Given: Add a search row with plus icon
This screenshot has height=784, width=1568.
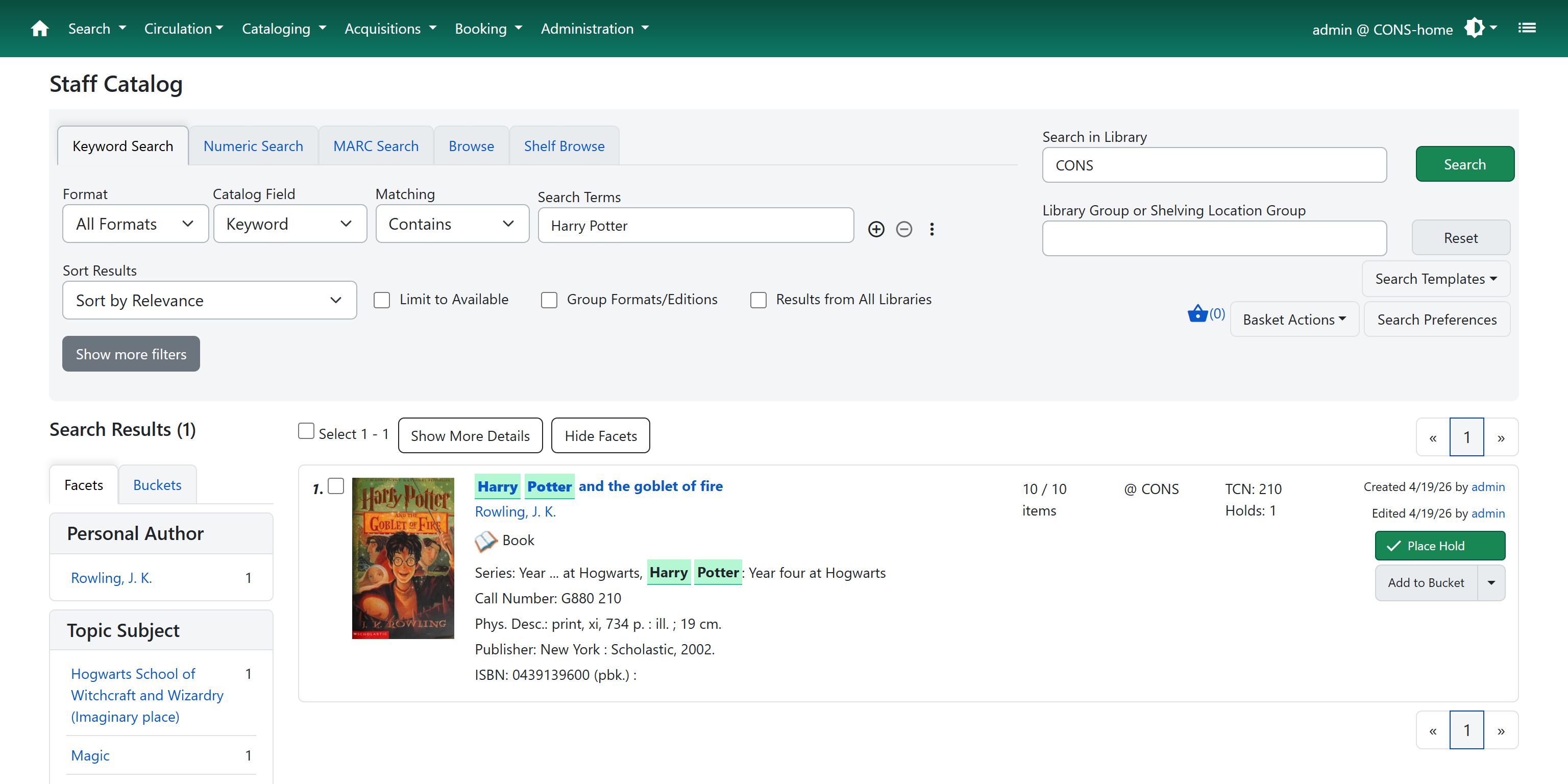Looking at the screenshot, I should click(876, 229).
